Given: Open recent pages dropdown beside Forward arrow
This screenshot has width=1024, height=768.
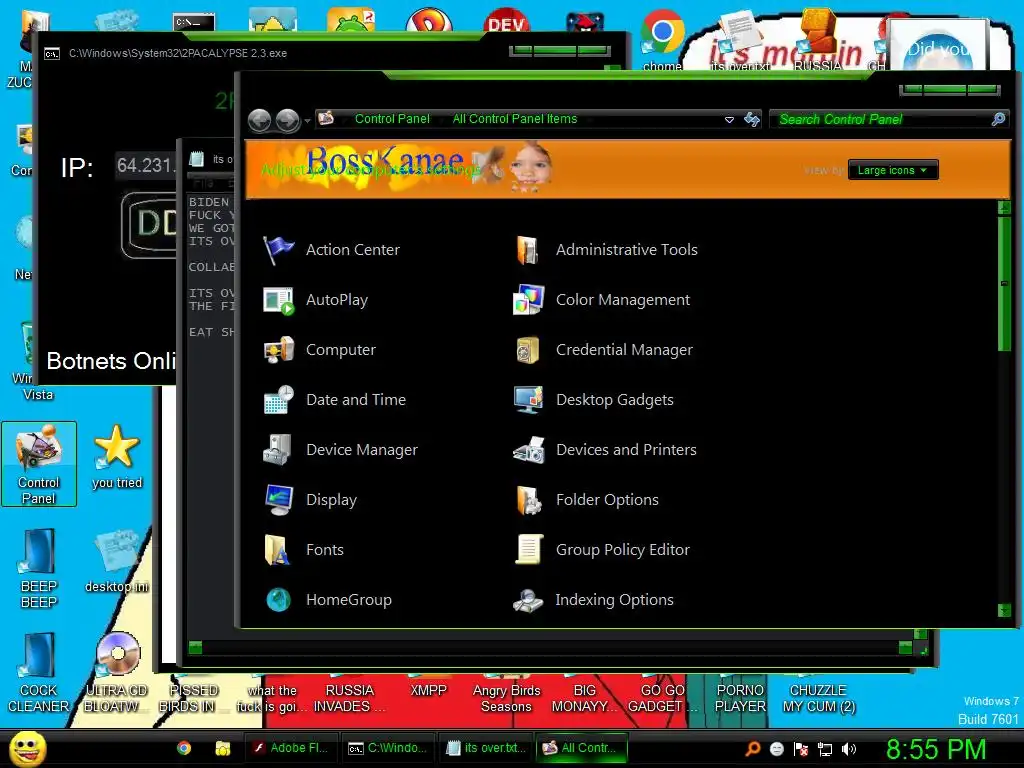Looking at the screenshot, I should pos(307,121).
